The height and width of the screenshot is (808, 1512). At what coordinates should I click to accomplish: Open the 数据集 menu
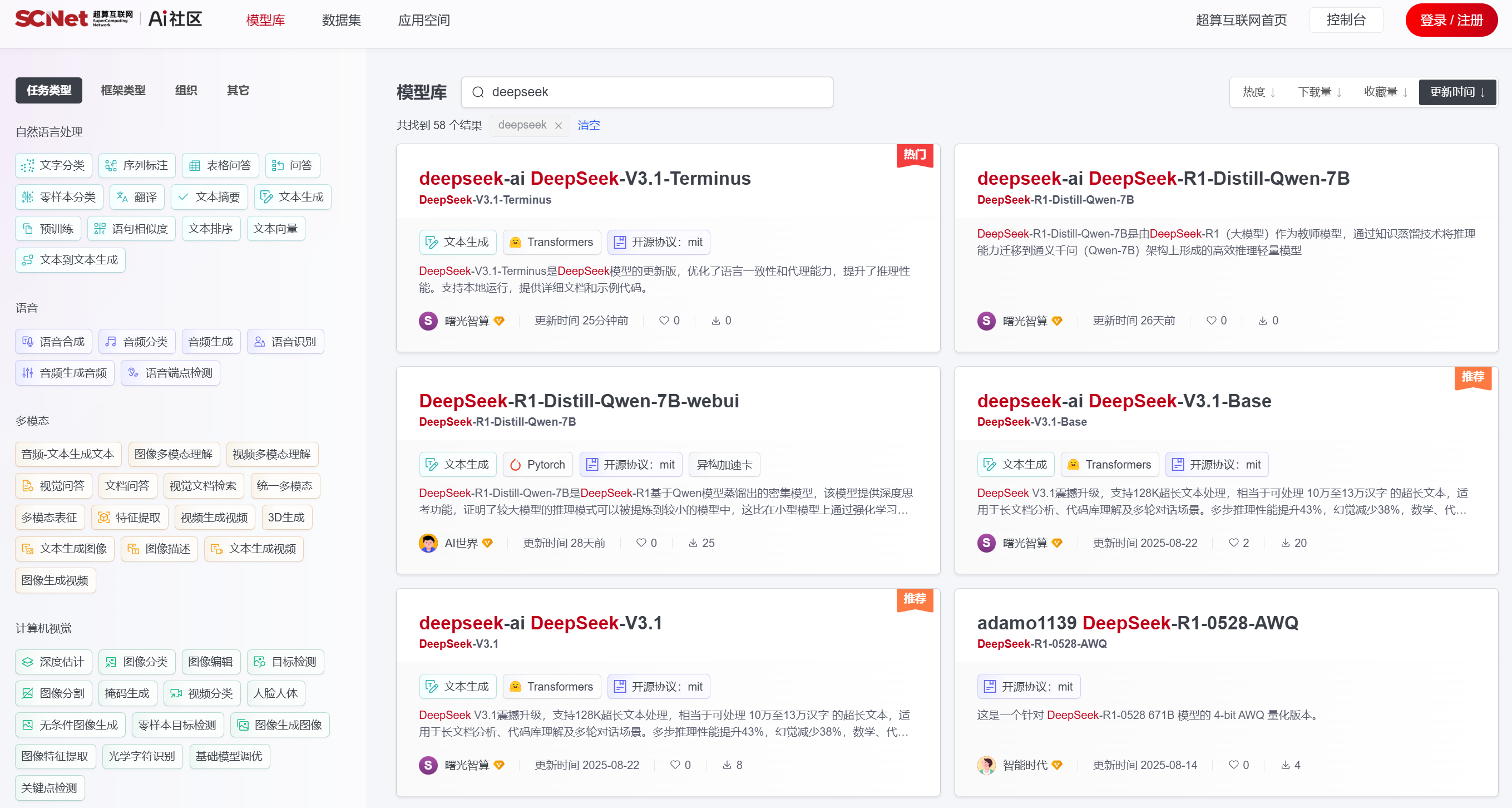coord(341,21)
